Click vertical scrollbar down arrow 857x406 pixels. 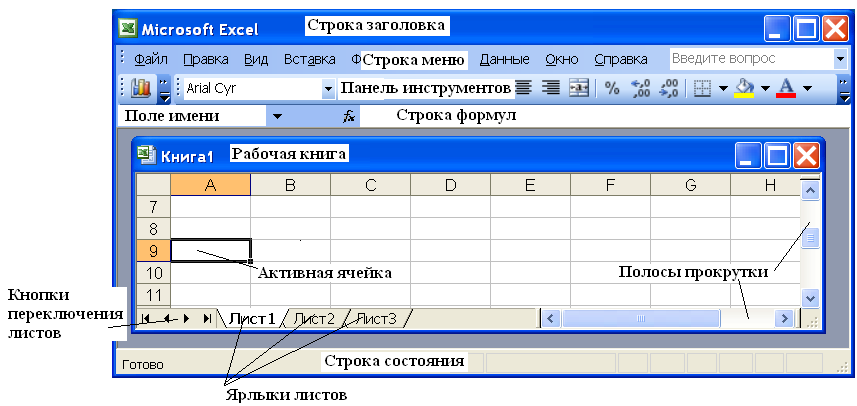coord(810,298)
